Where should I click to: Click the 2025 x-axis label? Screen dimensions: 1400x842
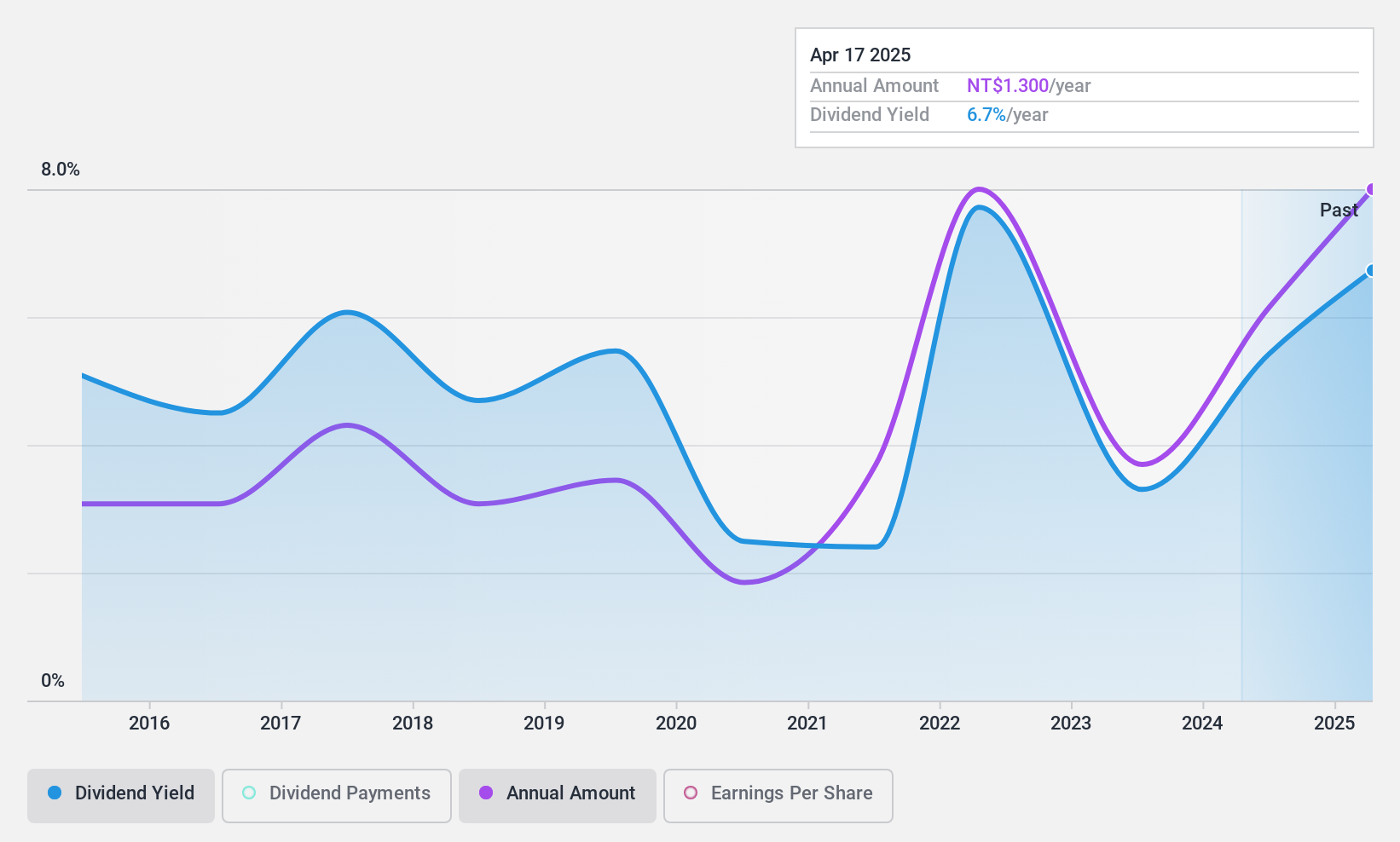[x=1334, y=724]
